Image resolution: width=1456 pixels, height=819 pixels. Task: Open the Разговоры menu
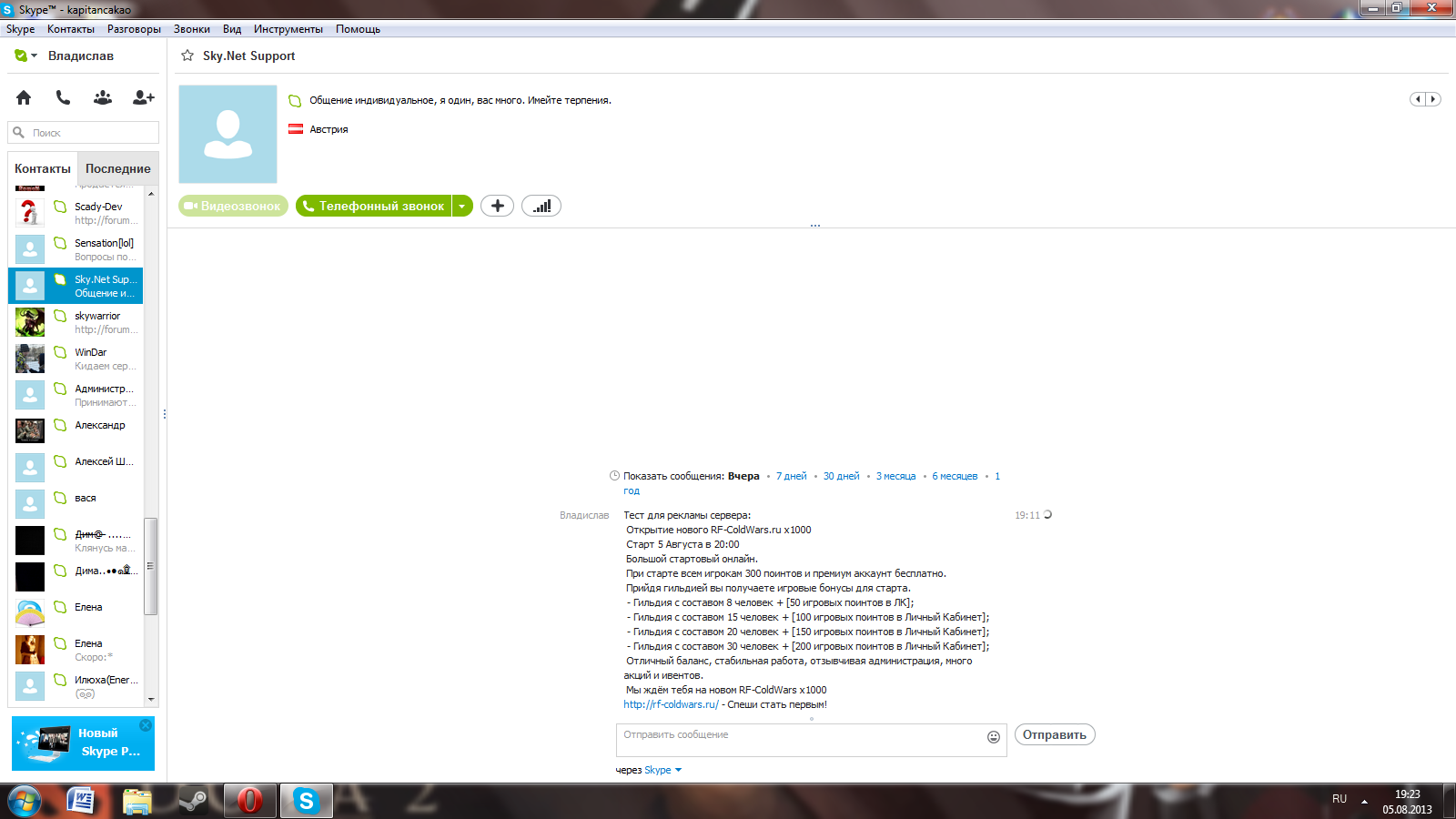(x=134, y=29)
